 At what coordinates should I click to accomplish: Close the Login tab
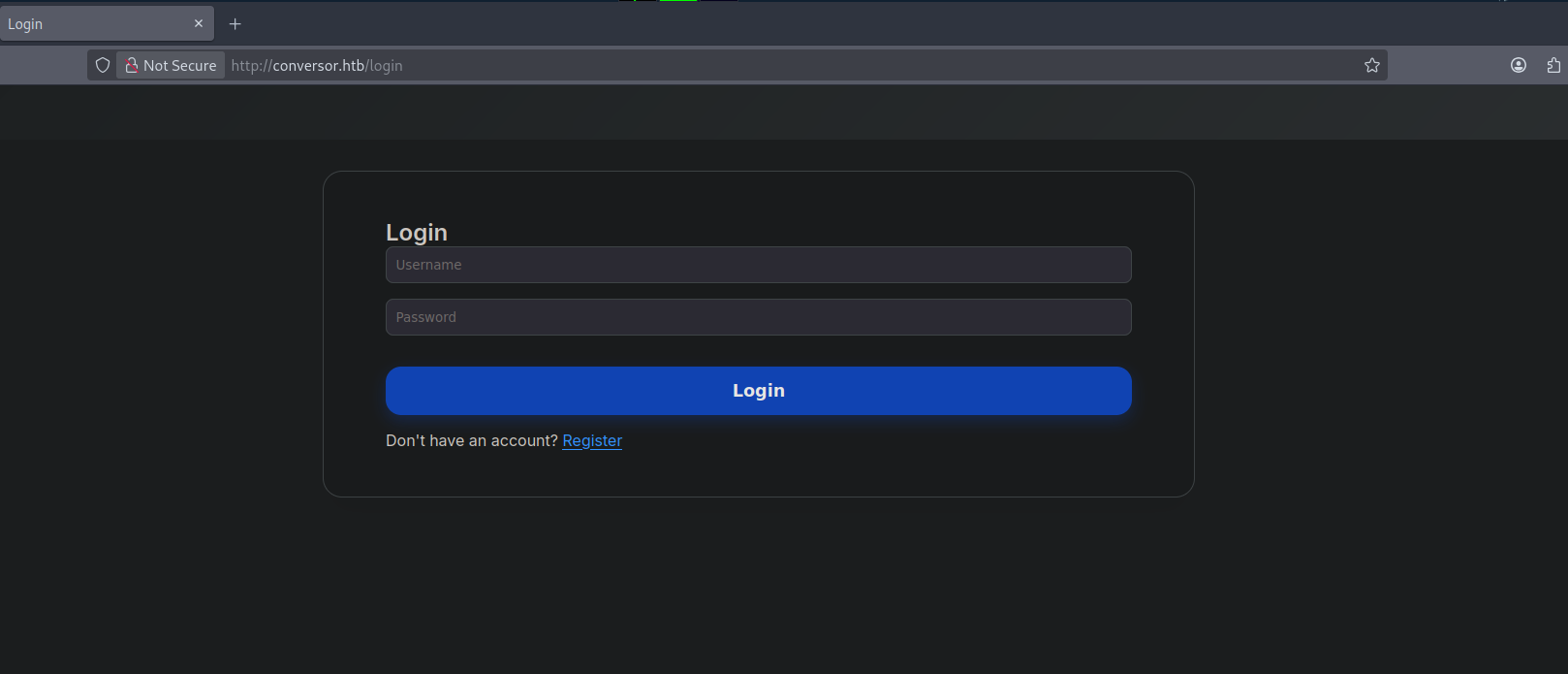(199, 24)
